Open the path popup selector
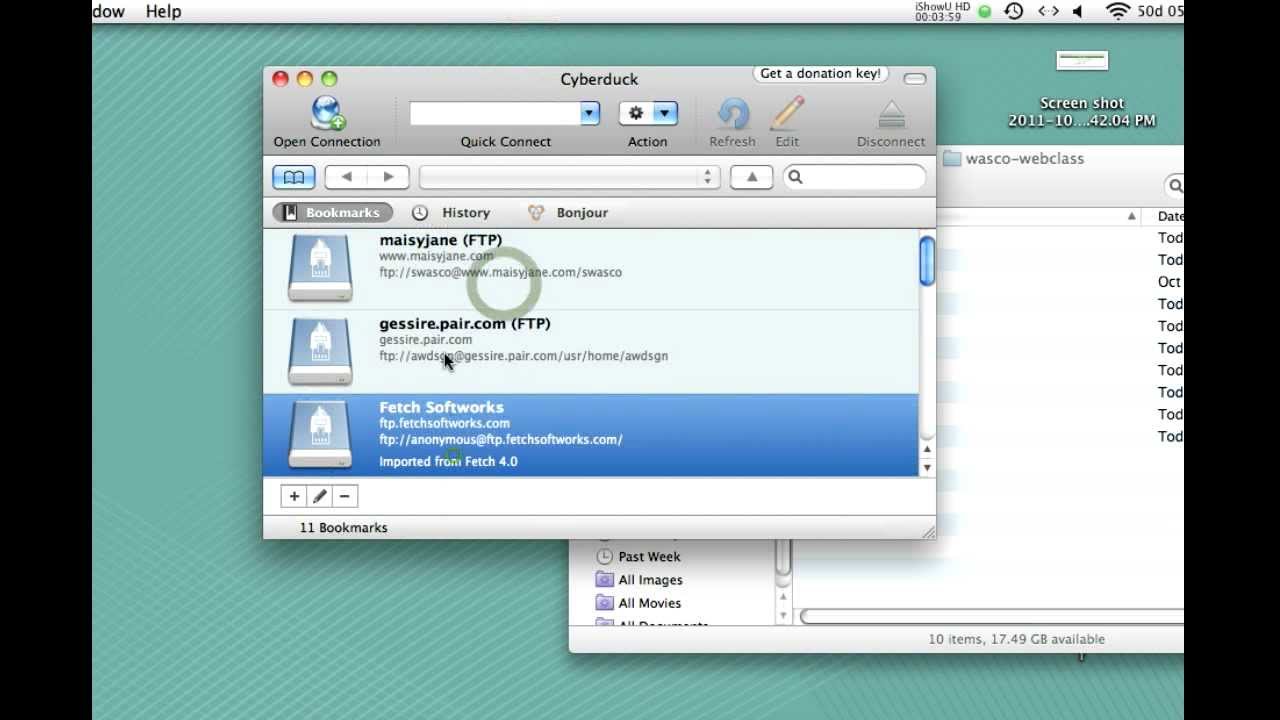The height and width of the screenshot is (720, 1280). tap(569, 177)
